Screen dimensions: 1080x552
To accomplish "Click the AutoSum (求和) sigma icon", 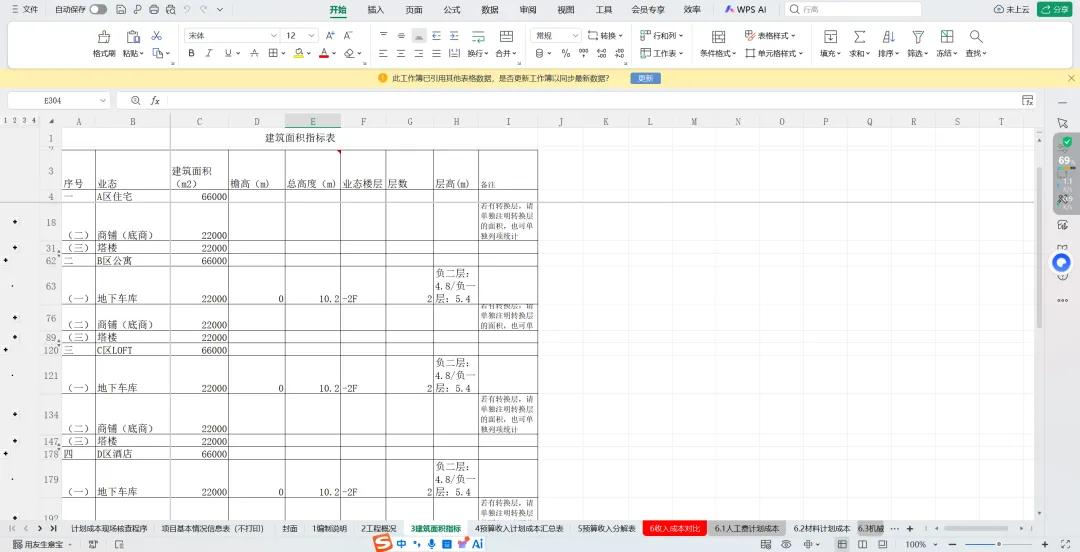I will coord(860,37).
